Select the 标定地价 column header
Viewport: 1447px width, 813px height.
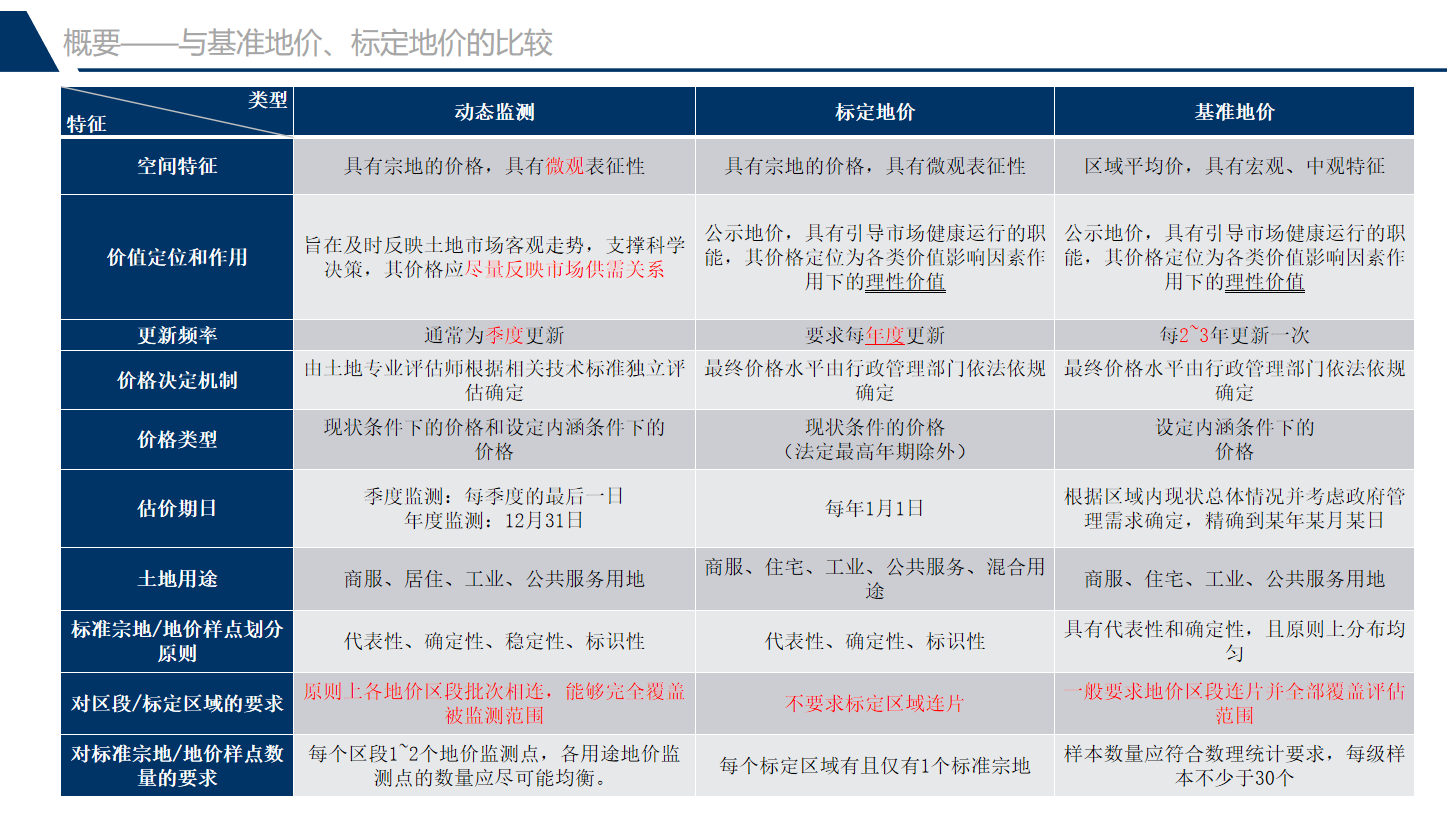pyautogui.click(x=875, y=112)
